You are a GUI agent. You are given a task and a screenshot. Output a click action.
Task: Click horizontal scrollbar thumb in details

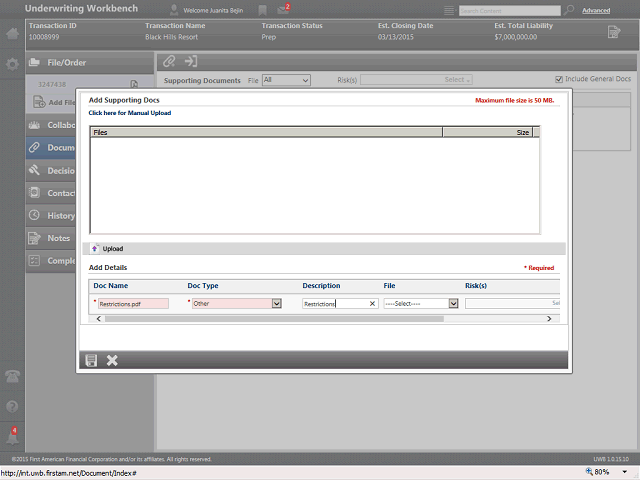[274, 319]
